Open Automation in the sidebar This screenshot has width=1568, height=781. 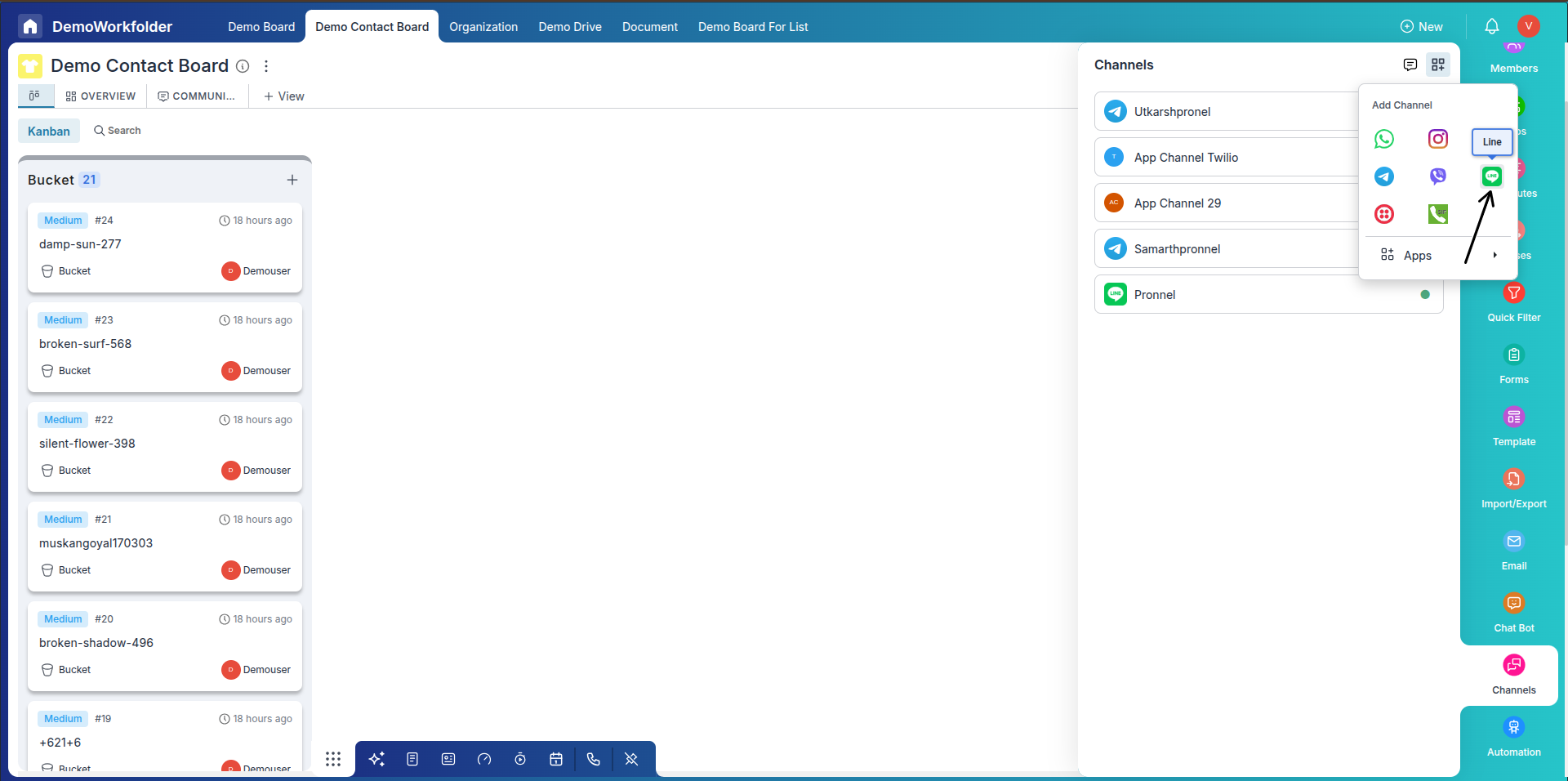(1514, 737)
